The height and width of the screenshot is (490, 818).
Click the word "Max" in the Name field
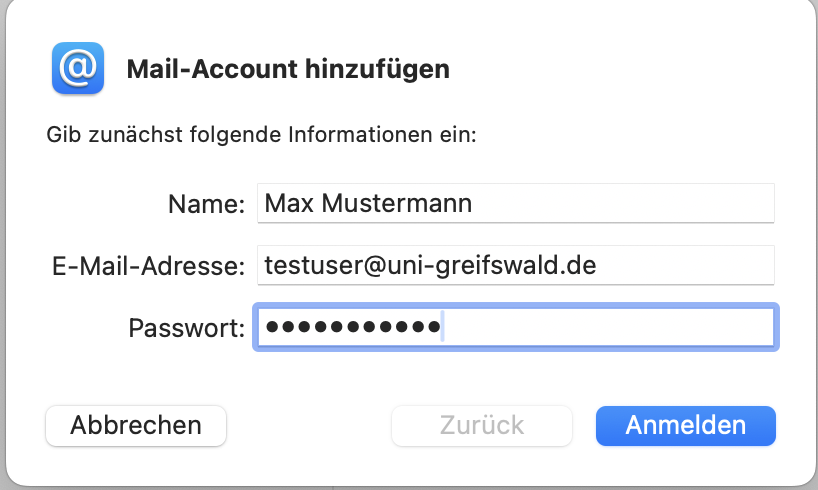(286, 204)
